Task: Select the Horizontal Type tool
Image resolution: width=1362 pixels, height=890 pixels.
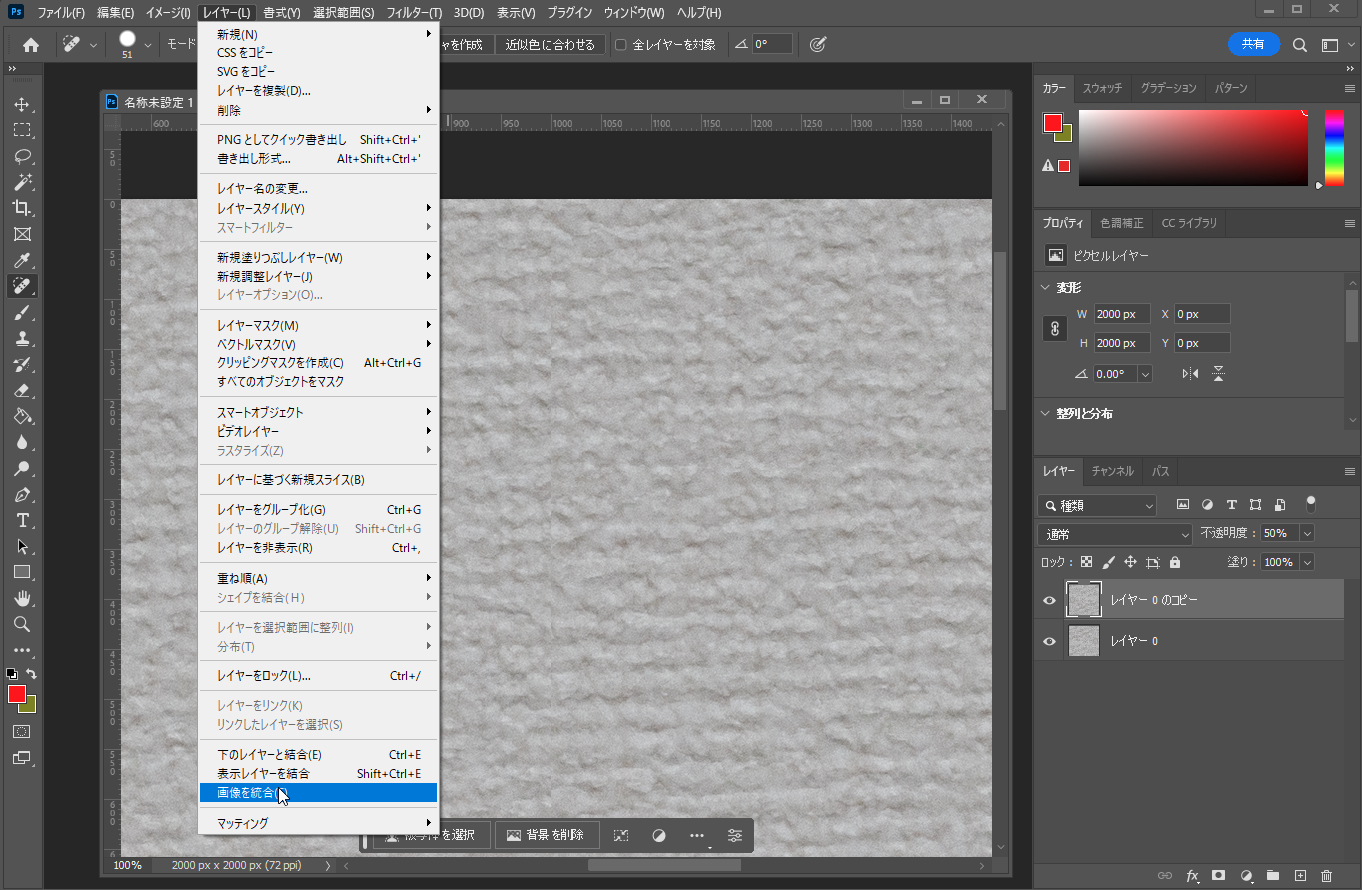Action: click(22, 520)
